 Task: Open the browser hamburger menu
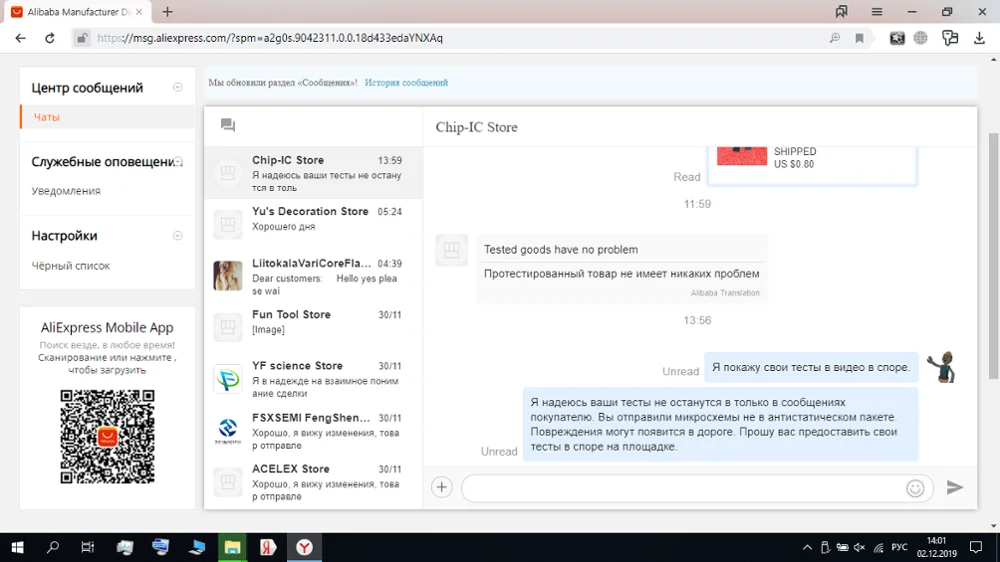coord(877,11)
